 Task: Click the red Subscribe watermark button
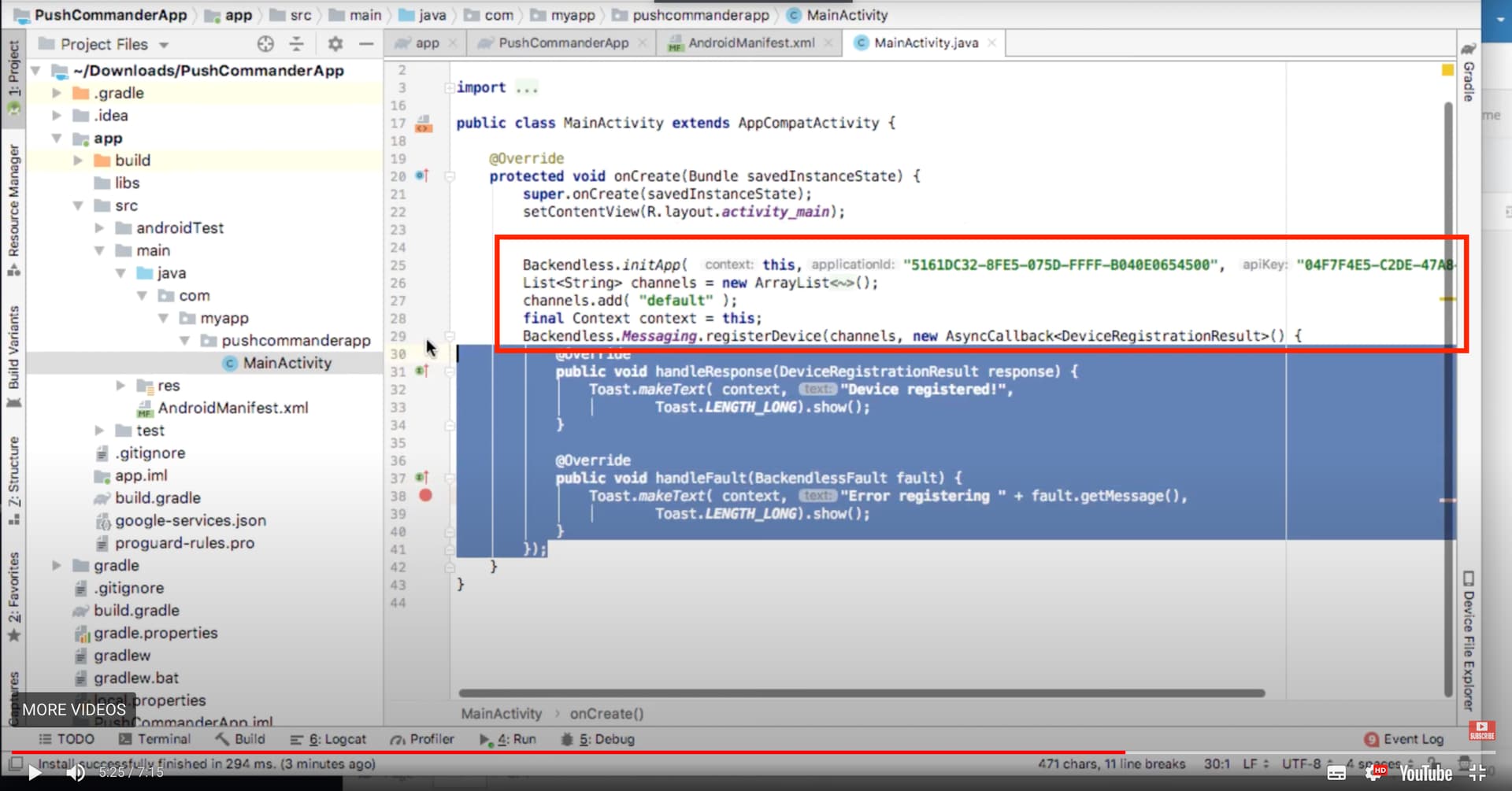click(1481, 731)
